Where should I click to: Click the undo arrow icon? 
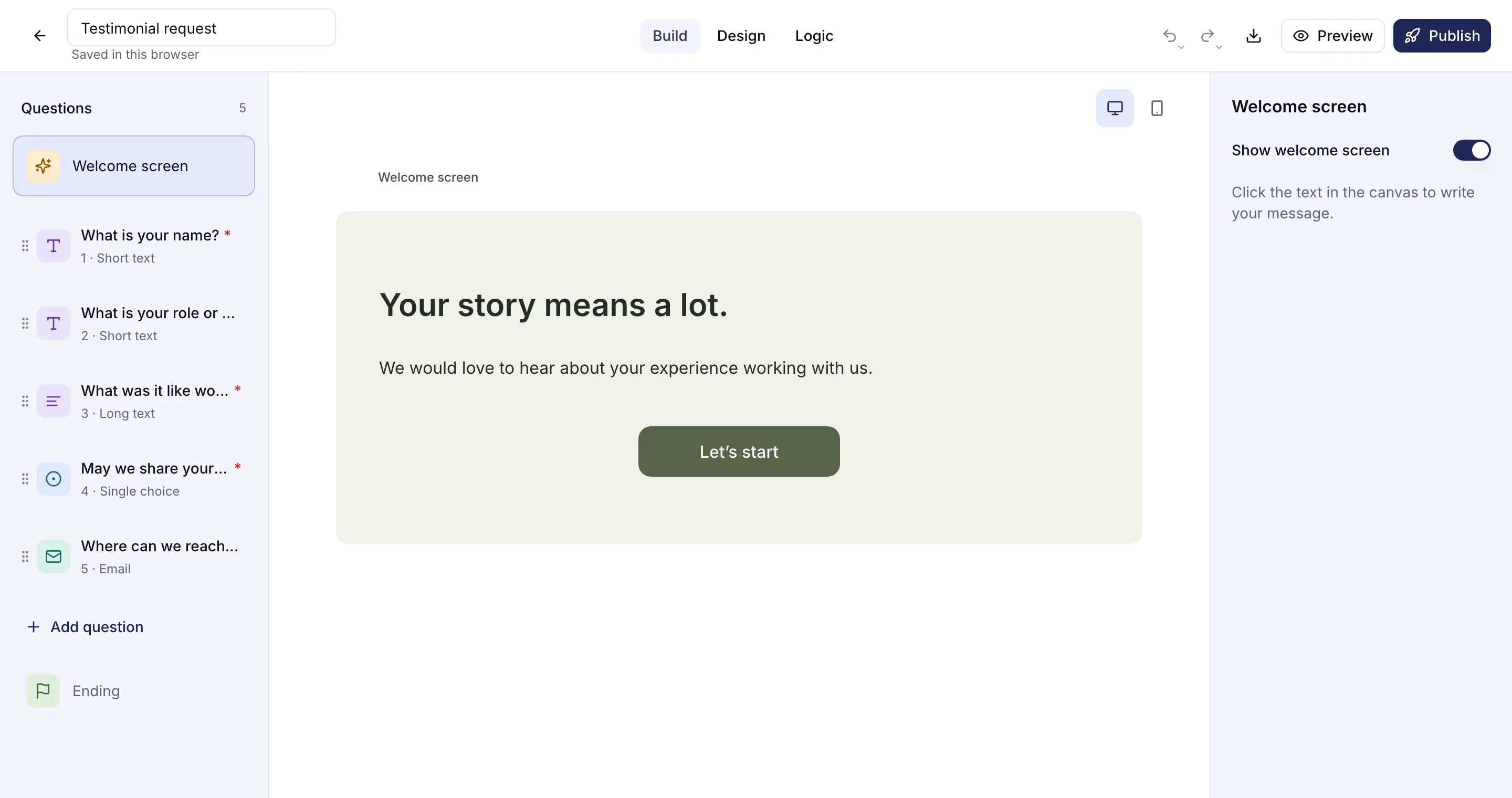pyautogui.click(x=1169, y=36)
